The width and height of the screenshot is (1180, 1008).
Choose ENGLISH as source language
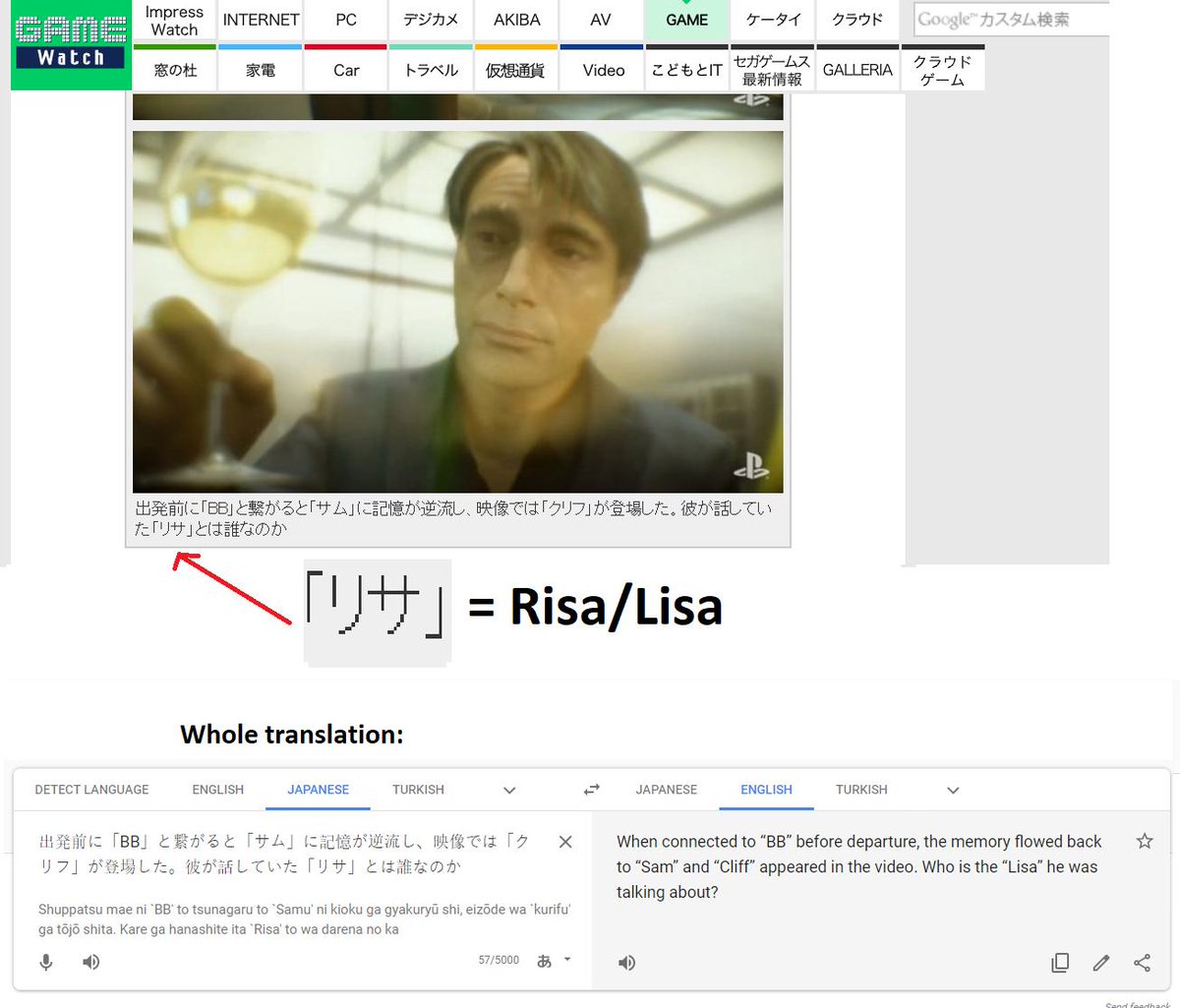pyautogui.click(x=218, y=790)
